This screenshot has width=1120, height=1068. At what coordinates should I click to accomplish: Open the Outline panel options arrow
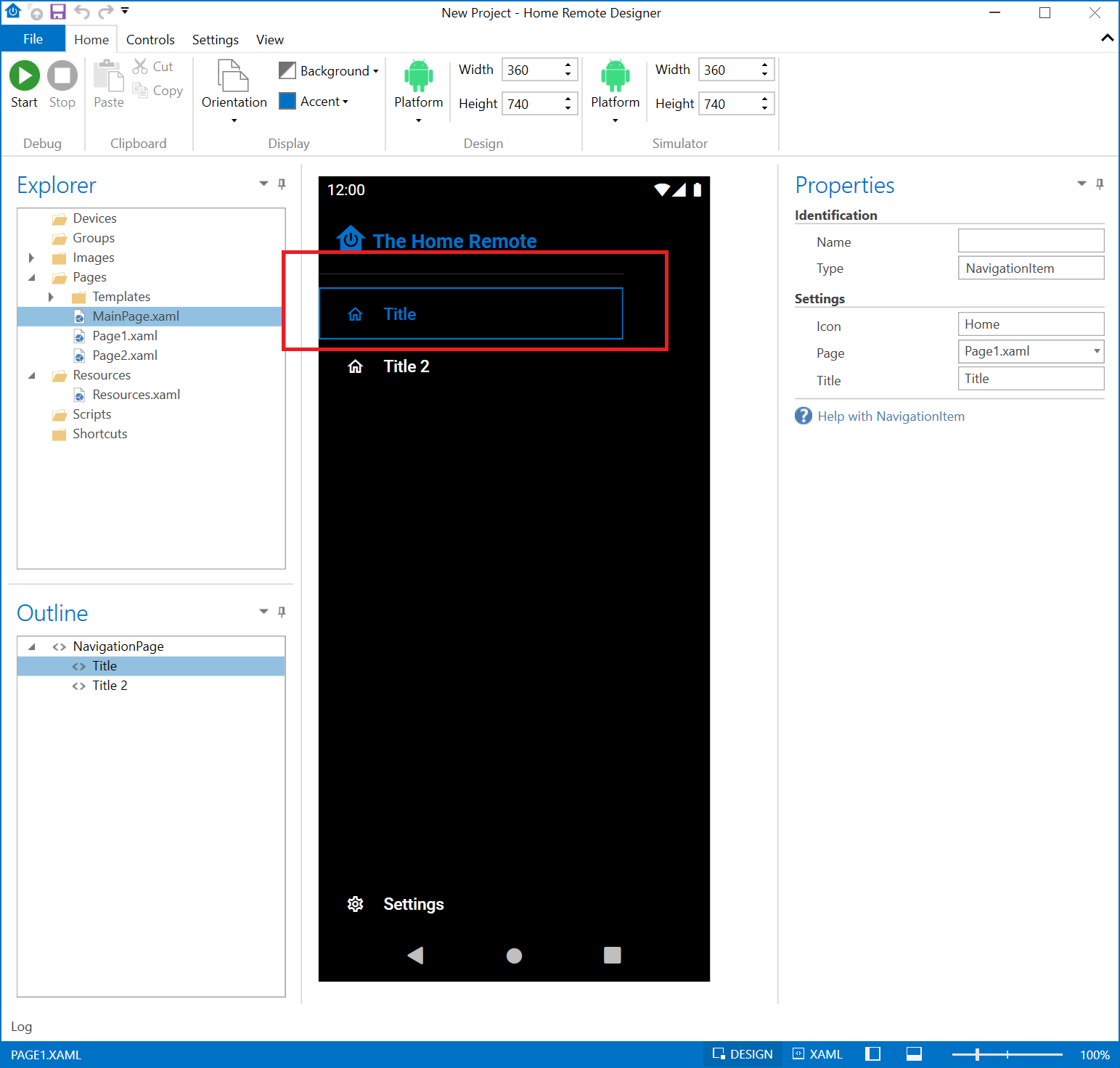263,612
